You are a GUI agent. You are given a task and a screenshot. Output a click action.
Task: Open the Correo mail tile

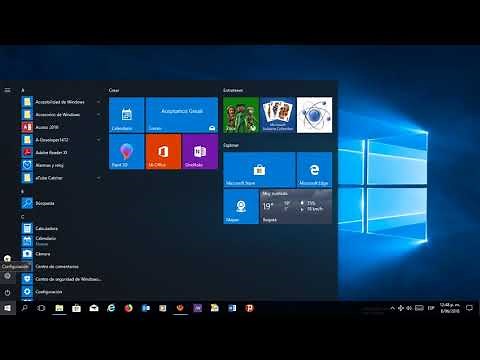click(182, 115)
